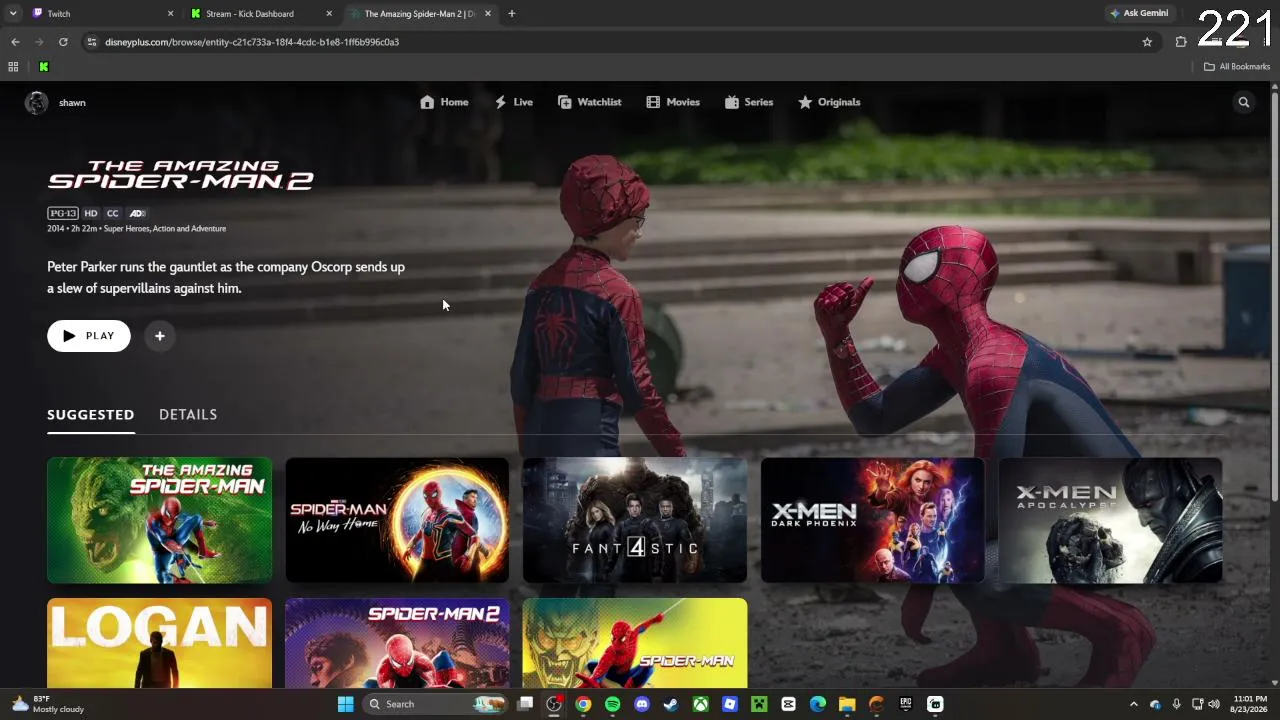Open a new browser tab
The image size is (1280, 720).
(x=512, y=14)
